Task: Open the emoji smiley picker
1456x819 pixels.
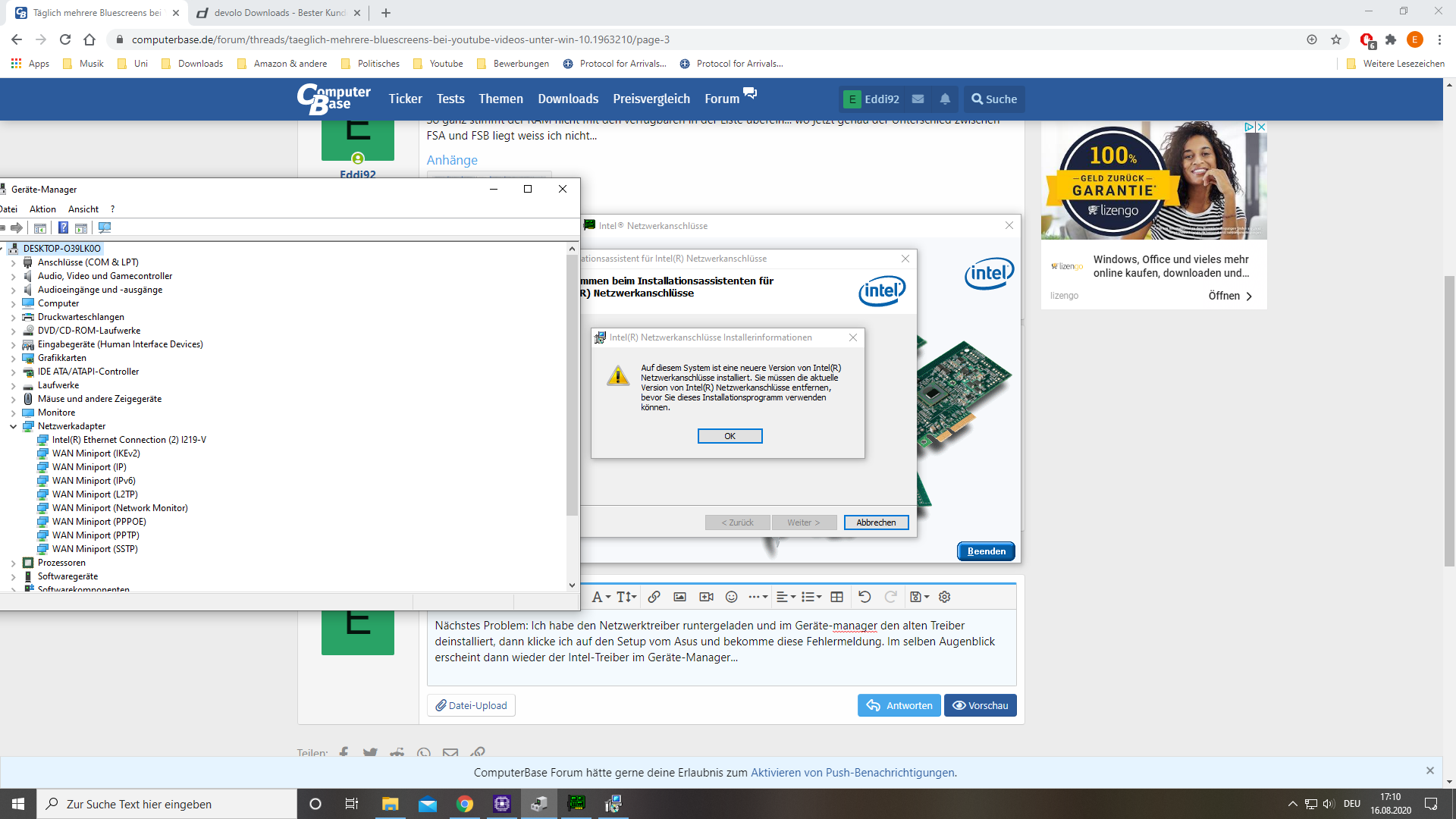Action: (731, 597)
